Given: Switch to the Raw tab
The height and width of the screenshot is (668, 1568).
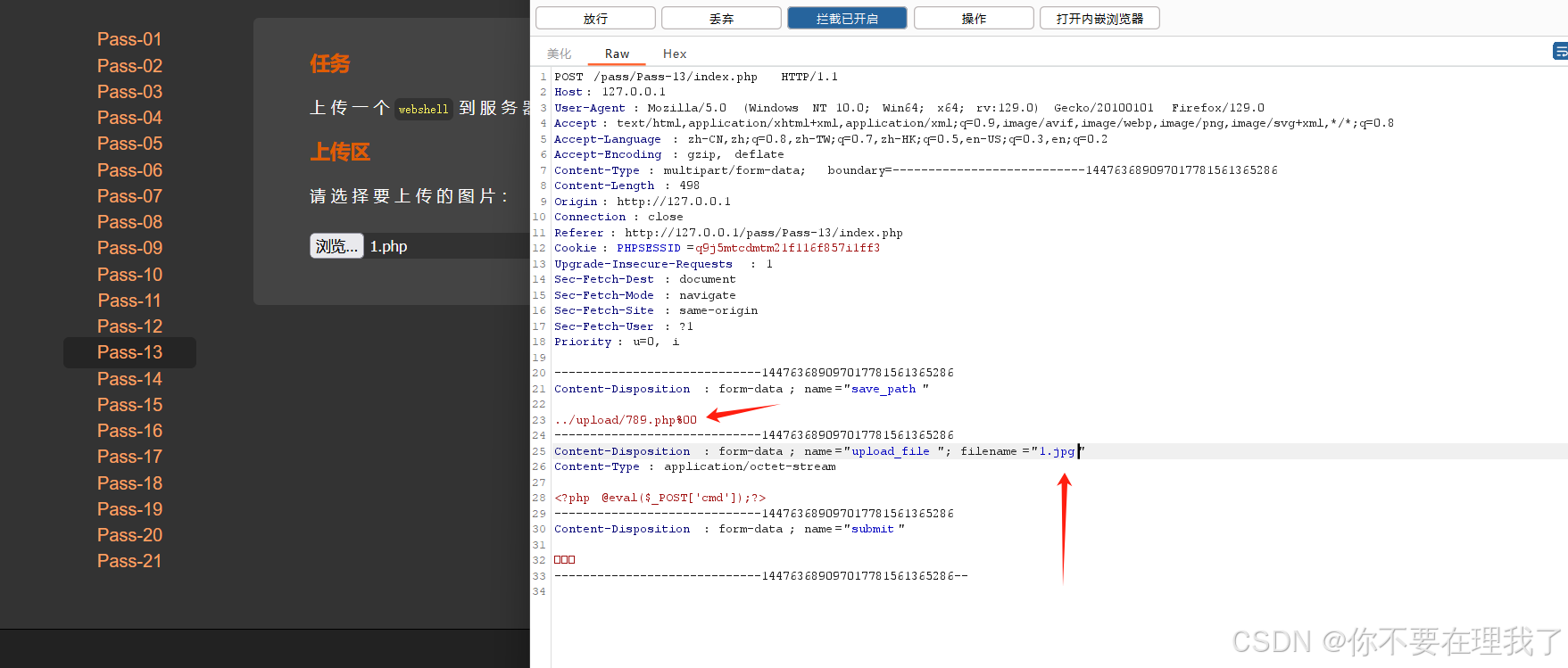Looking at the screenshot, I should coord(617,54).
